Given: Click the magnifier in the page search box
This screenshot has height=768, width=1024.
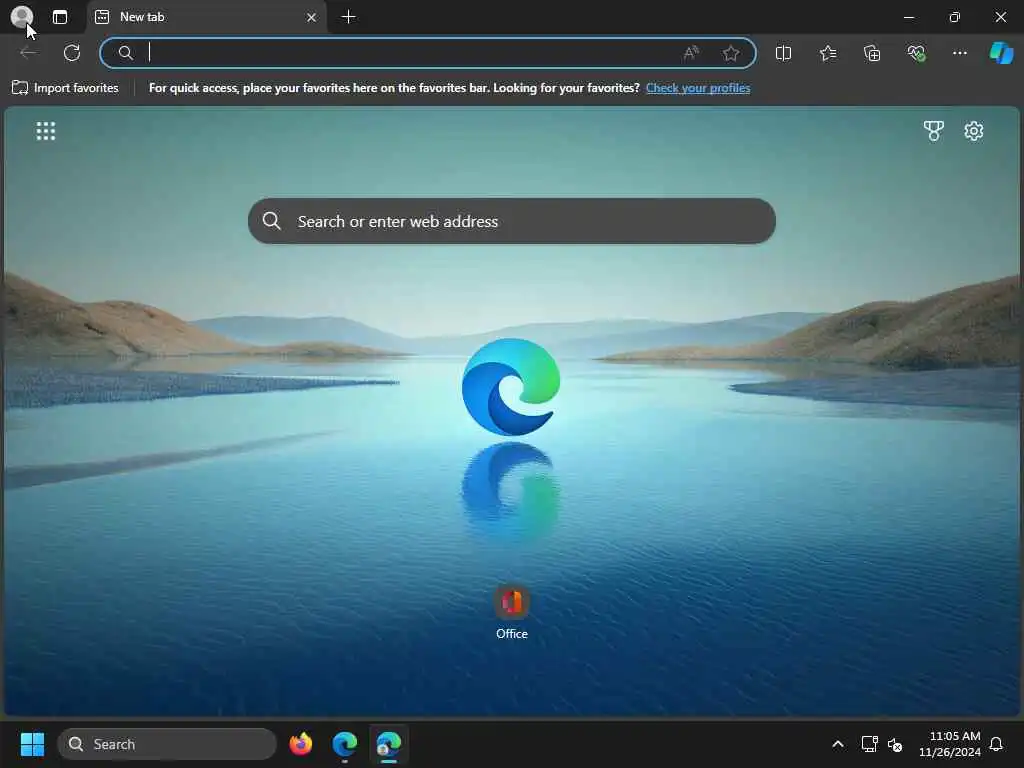Looking at the screenshot, I should coord(271,221).
